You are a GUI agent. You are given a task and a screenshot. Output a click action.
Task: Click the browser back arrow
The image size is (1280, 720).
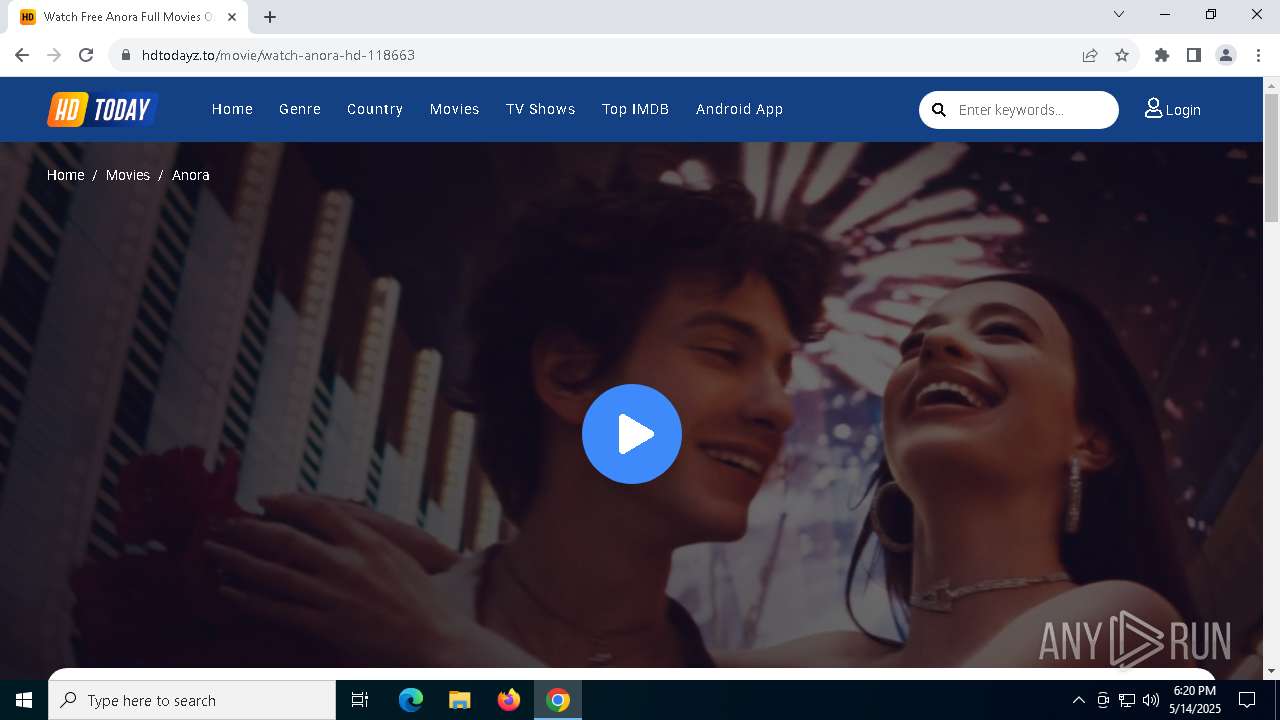(x=22, y=55)
